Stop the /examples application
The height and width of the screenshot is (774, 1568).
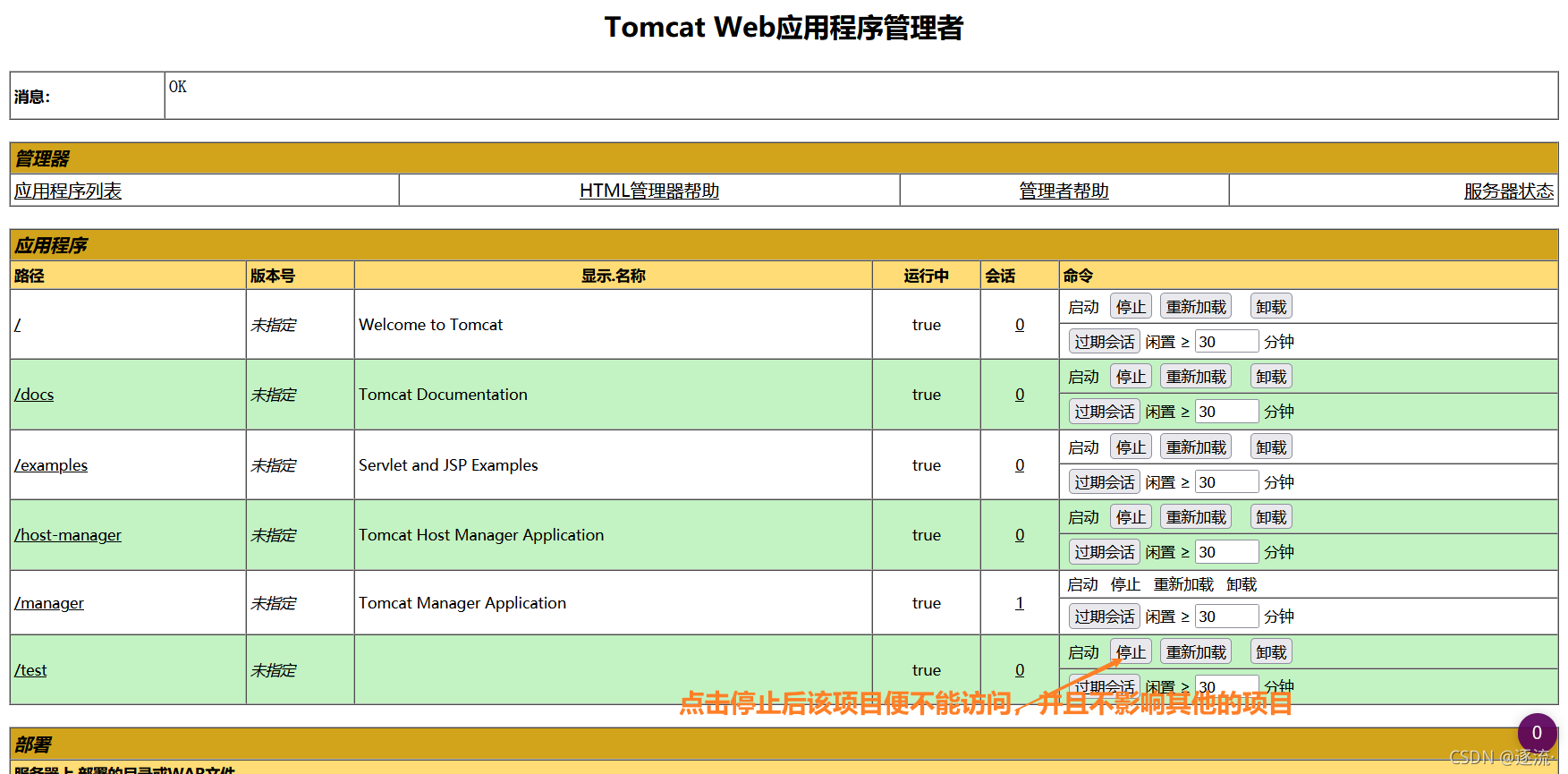coord(1131,447)
